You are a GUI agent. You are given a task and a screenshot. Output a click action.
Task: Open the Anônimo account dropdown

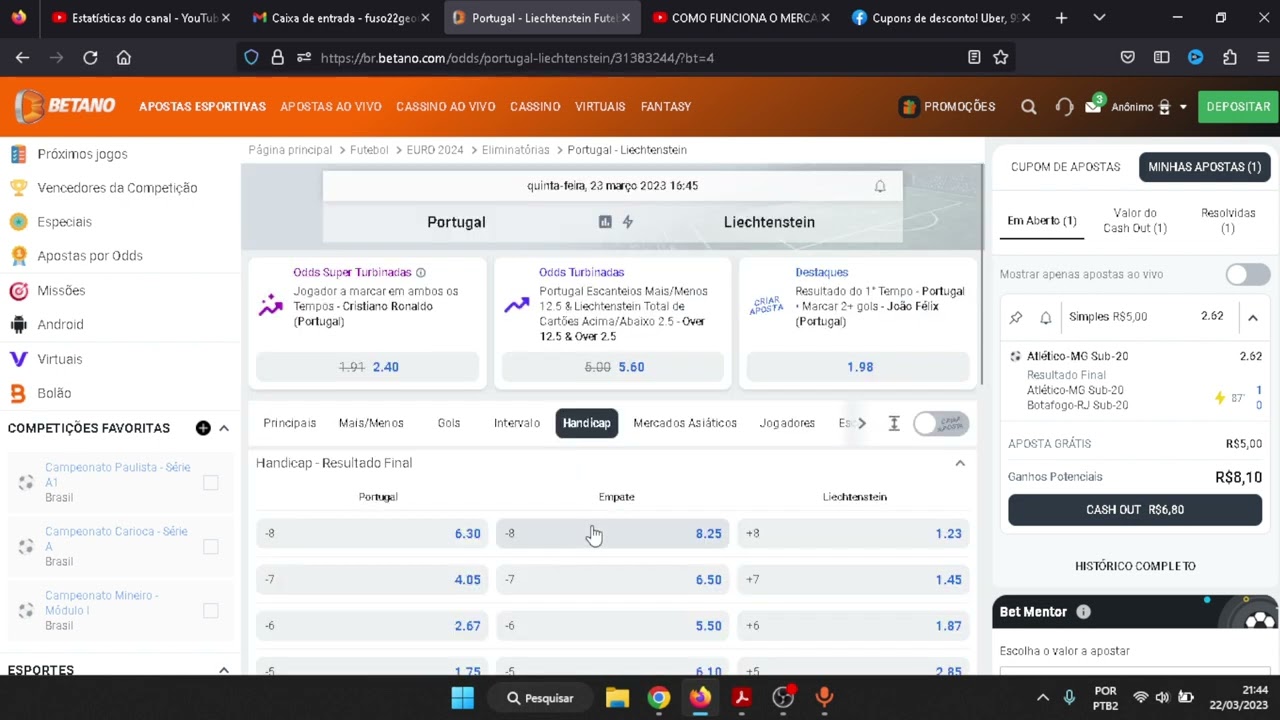1148,107
